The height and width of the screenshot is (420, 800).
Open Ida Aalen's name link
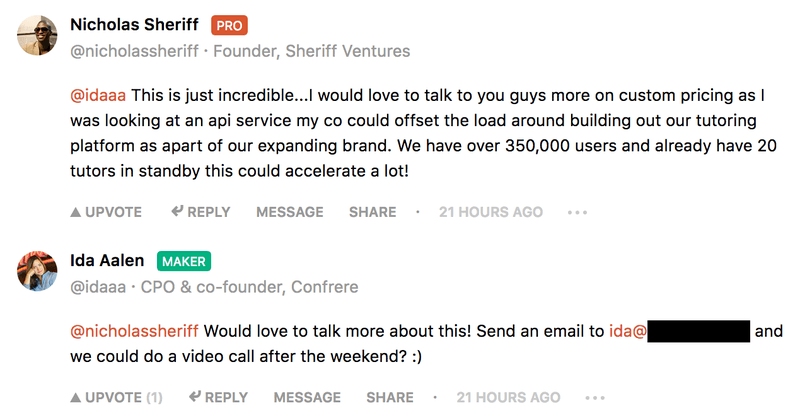[x=109, y=261]
